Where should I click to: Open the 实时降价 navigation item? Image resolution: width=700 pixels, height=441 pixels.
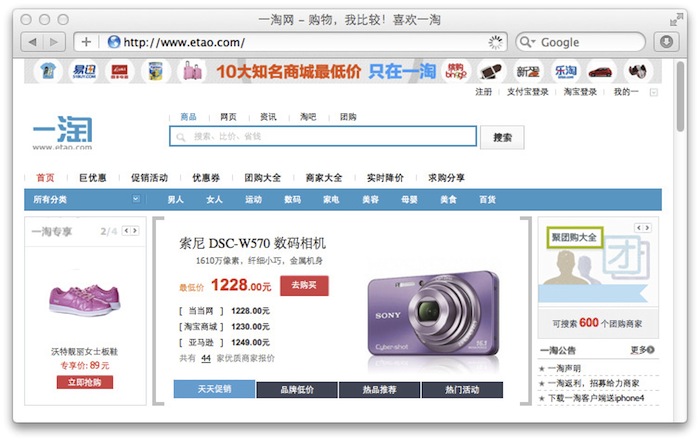point(385,178)
